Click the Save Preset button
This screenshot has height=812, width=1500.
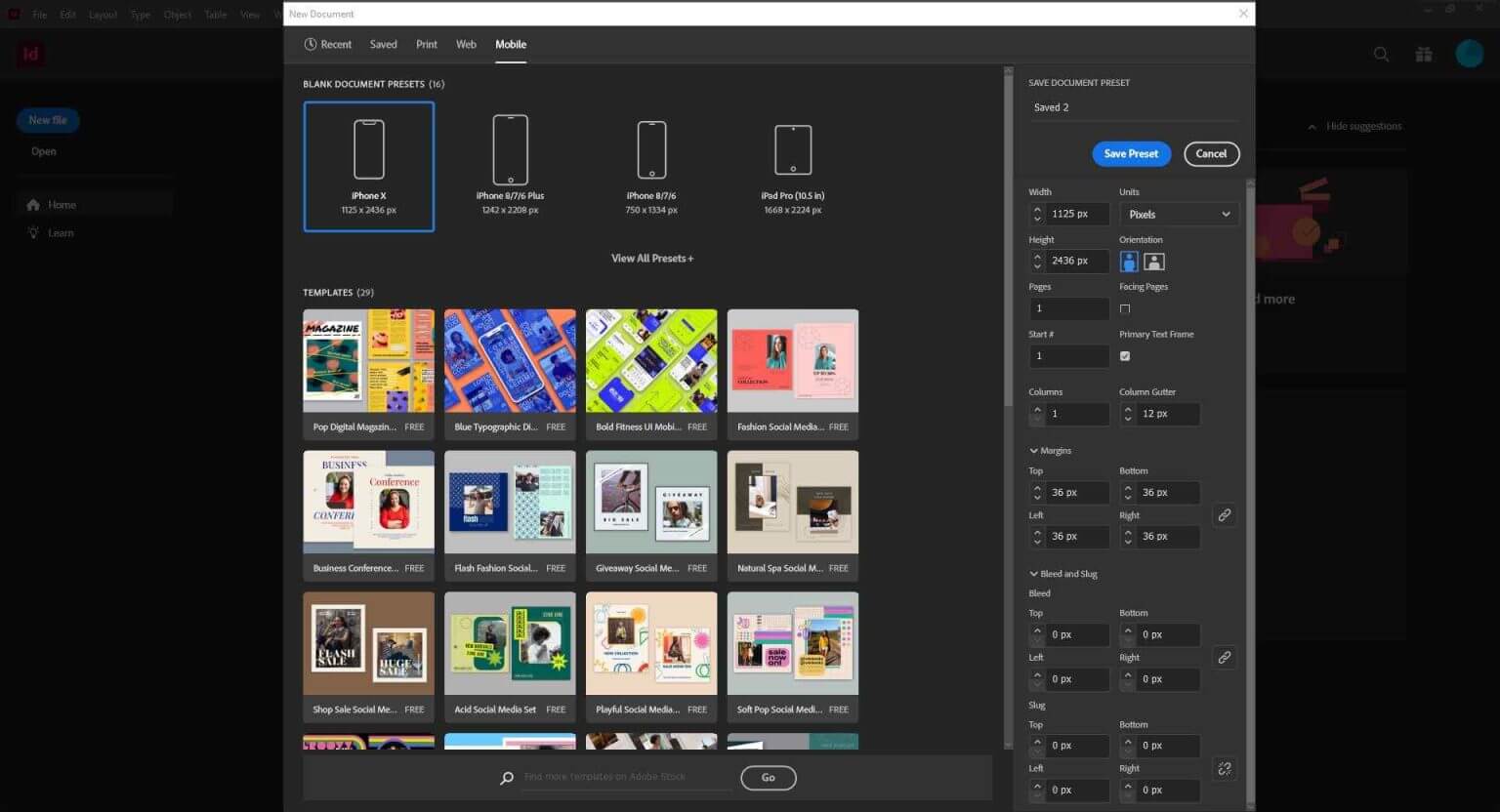coord(1130,153)
